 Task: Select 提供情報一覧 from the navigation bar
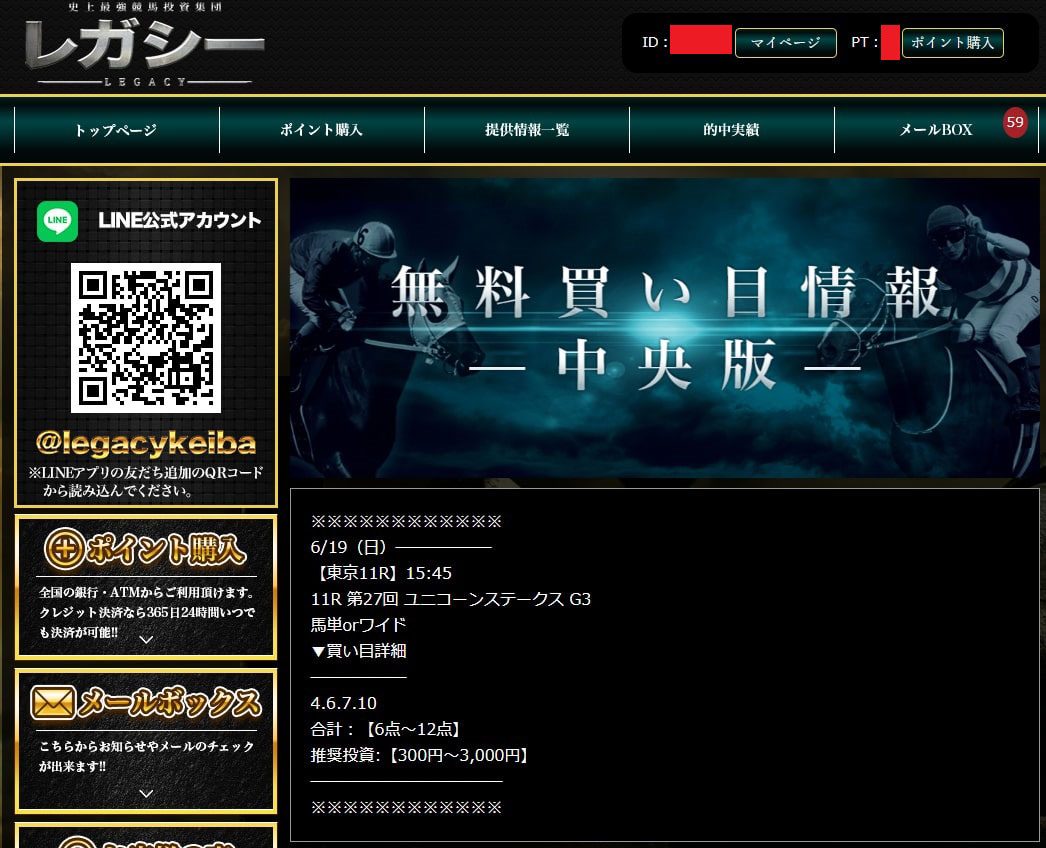coord(527,130)
